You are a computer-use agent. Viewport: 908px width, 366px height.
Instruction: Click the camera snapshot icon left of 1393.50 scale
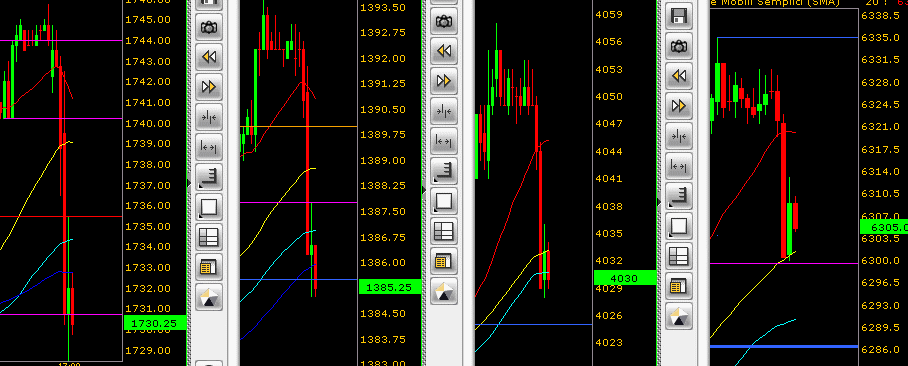point(208,26)
